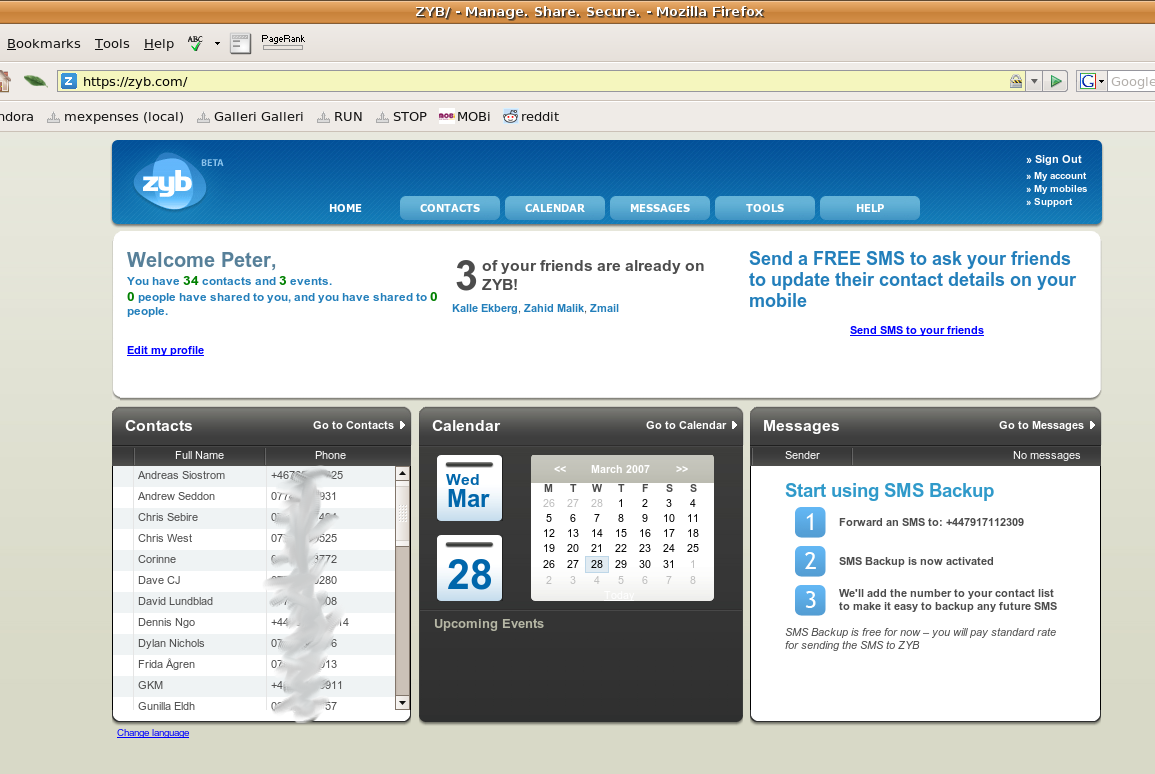Click Change language link

[153, 733]
